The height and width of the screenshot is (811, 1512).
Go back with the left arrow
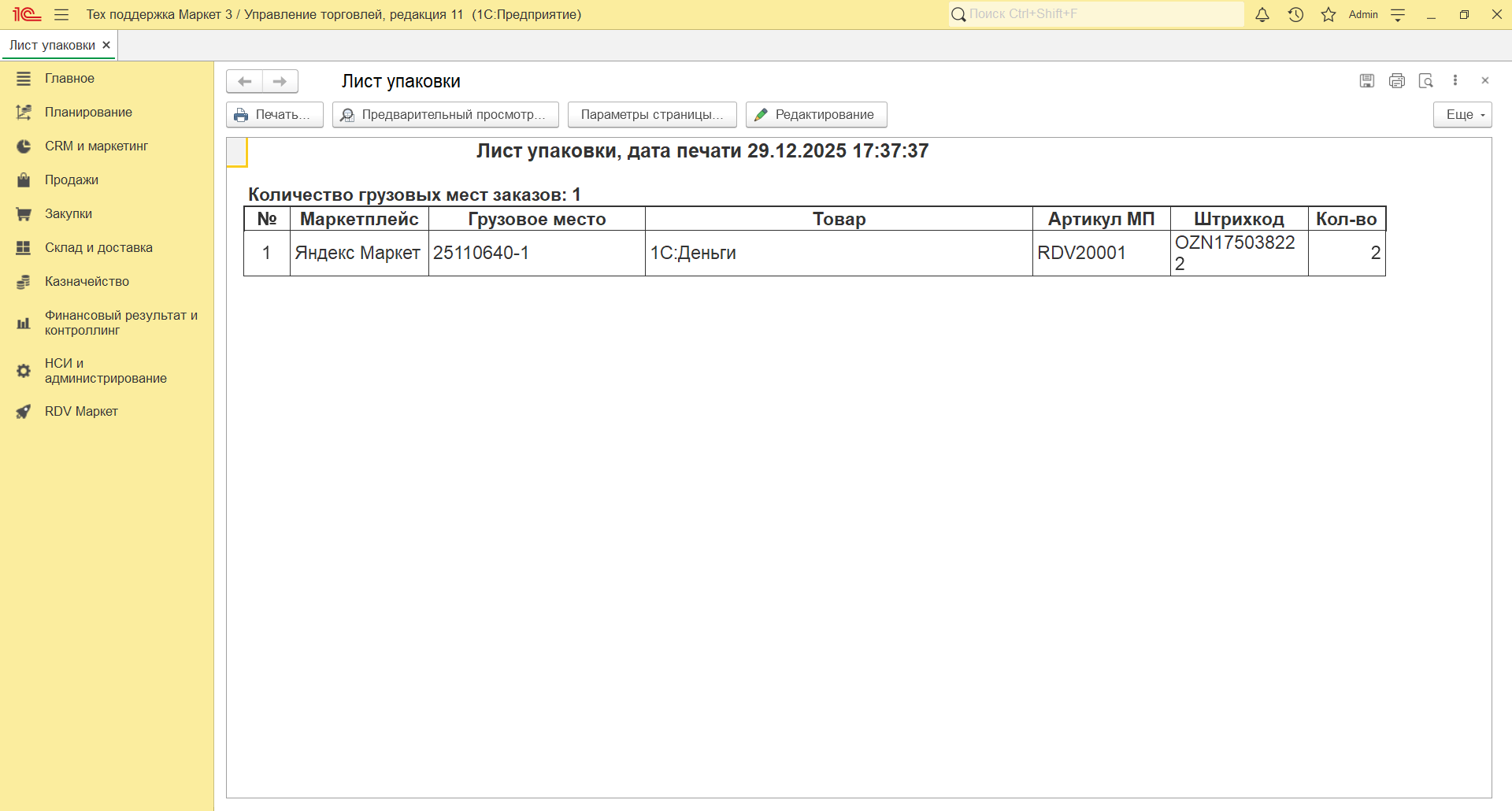[245, 81]
